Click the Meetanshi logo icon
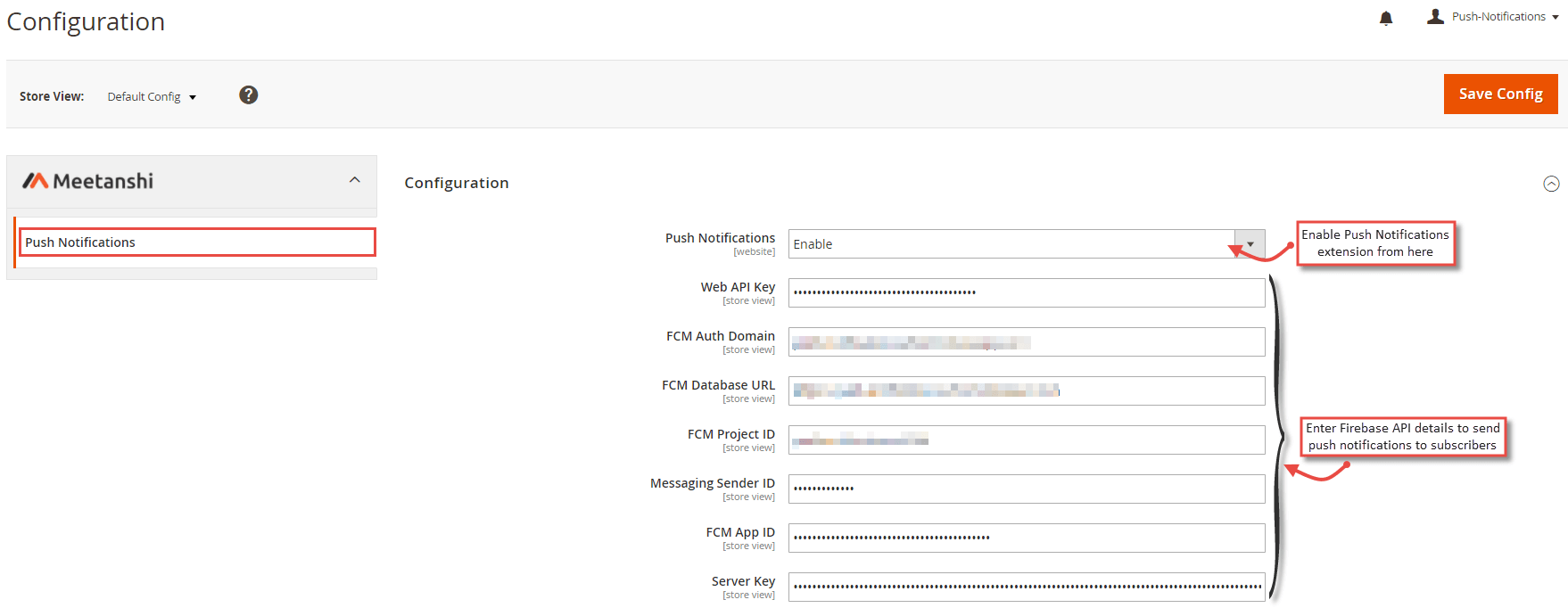Viewport: 1568px width, 608px height. point(37,180)
